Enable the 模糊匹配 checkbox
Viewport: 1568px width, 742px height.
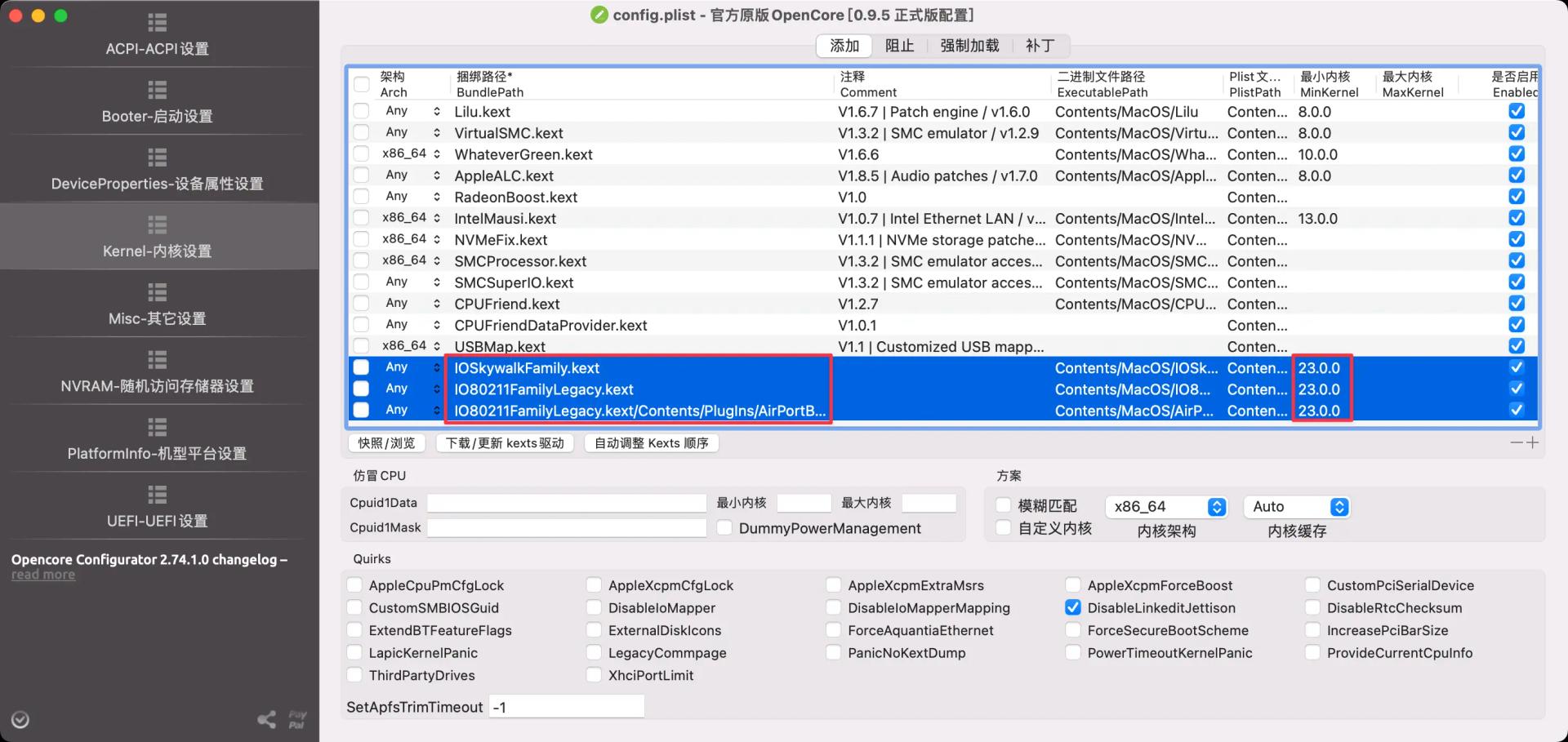tap(1004, 506)
